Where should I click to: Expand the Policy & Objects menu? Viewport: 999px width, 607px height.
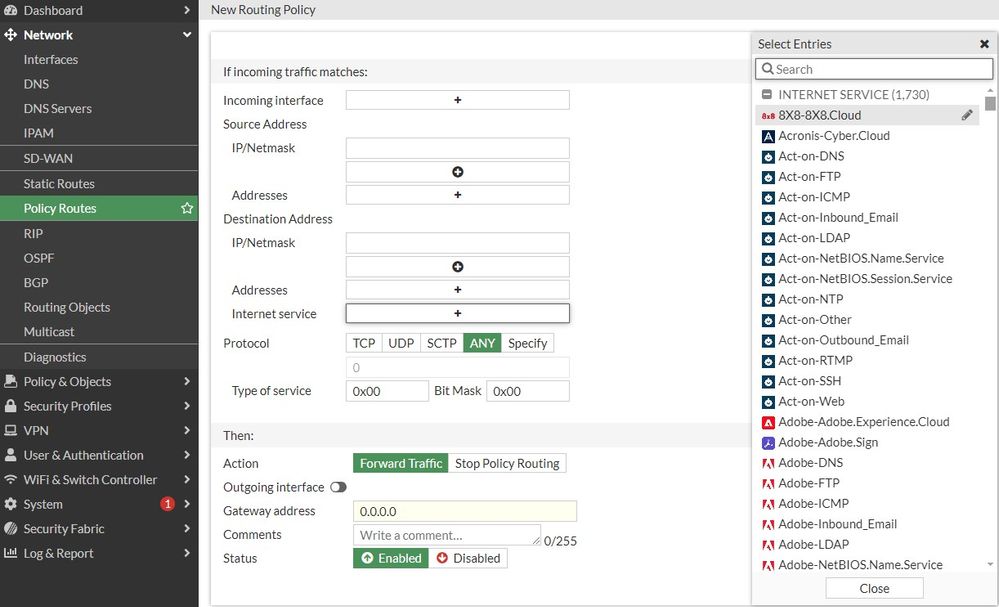187,381
